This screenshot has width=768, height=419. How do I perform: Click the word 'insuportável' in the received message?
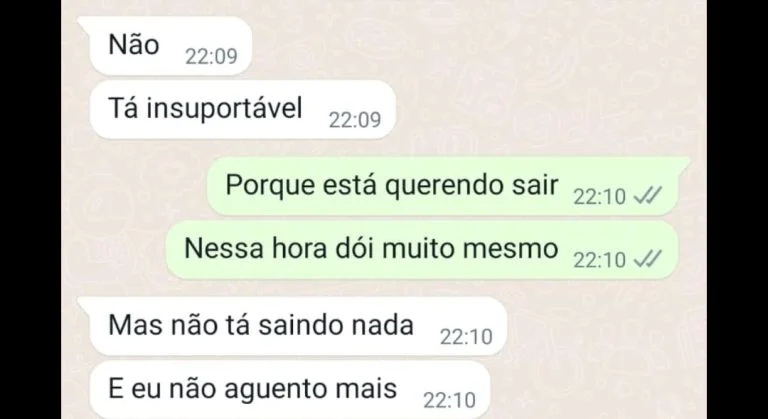coord(224,109)
